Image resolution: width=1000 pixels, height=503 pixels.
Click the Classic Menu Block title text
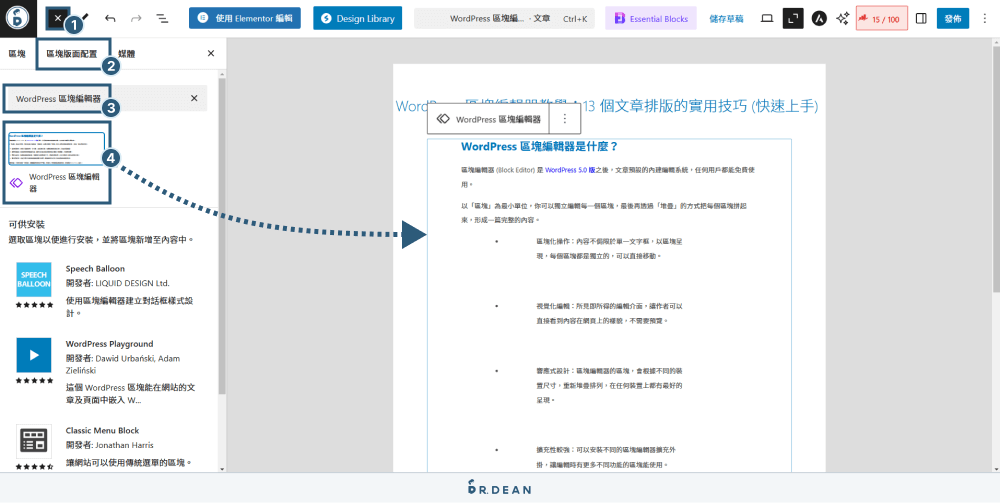coord(102,430)
